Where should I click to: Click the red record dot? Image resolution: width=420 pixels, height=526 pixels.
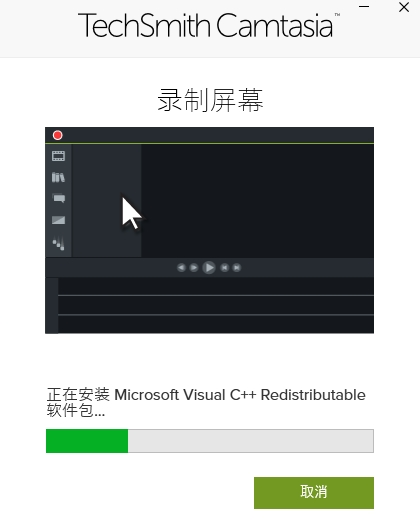pos(57,135)
